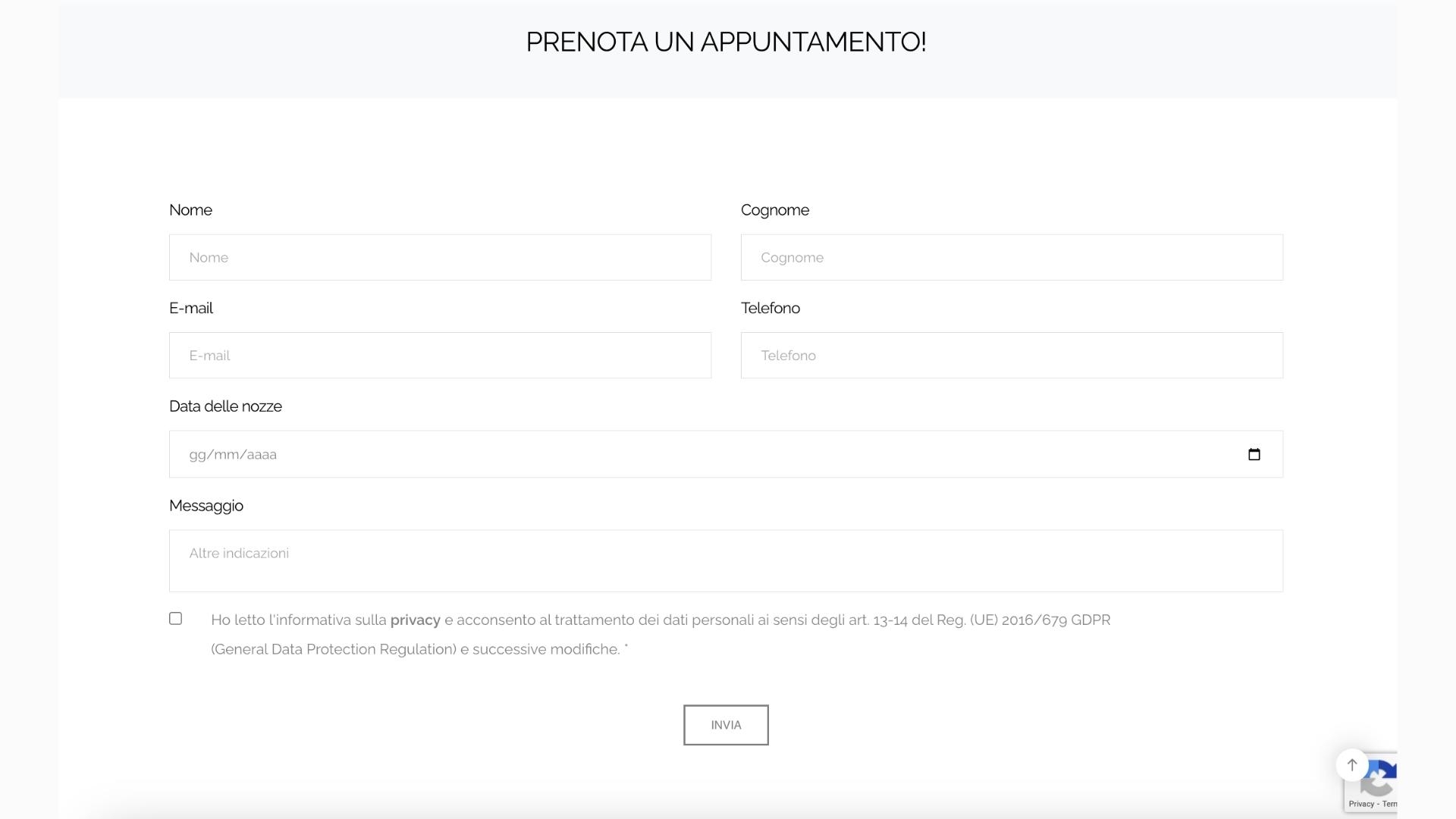
Task: Select the E-mail input field
Action: tap(440, 356)
